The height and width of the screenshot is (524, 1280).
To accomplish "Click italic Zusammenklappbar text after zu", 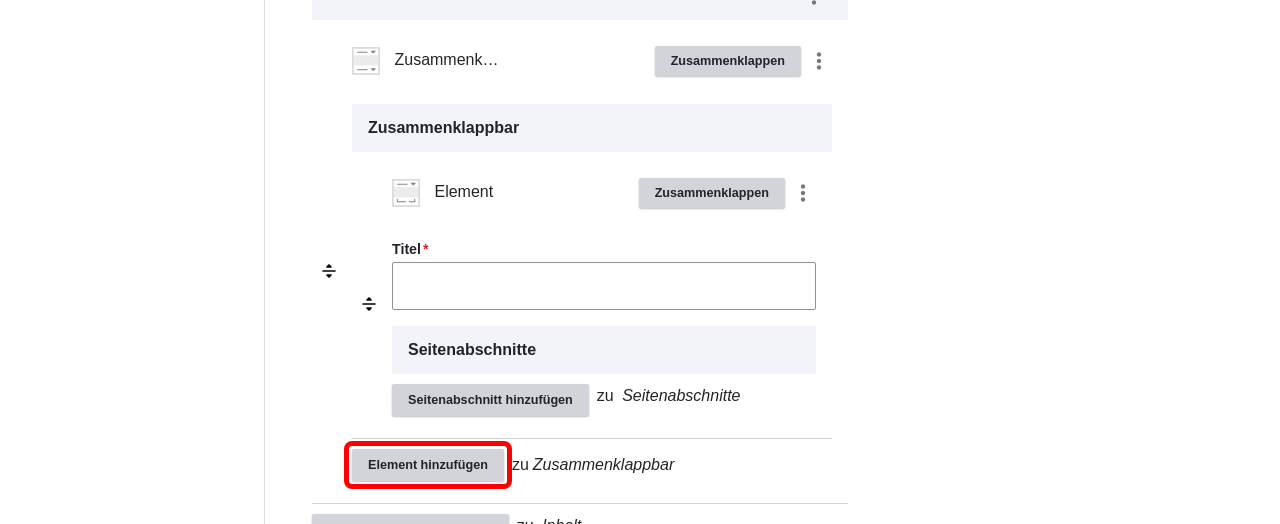I will (603, 465).
